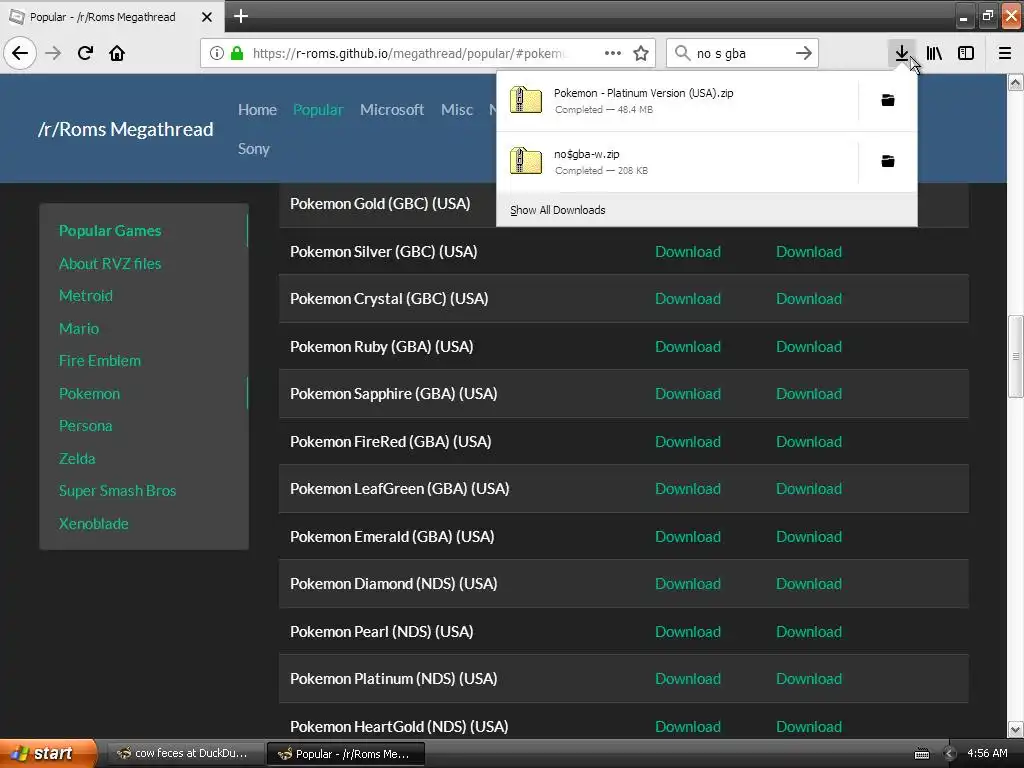Click the page vertical scrollbar thumb
Image resolution: width=1024 pixels, height=768 pixels.
click(x=1016, y=357)
